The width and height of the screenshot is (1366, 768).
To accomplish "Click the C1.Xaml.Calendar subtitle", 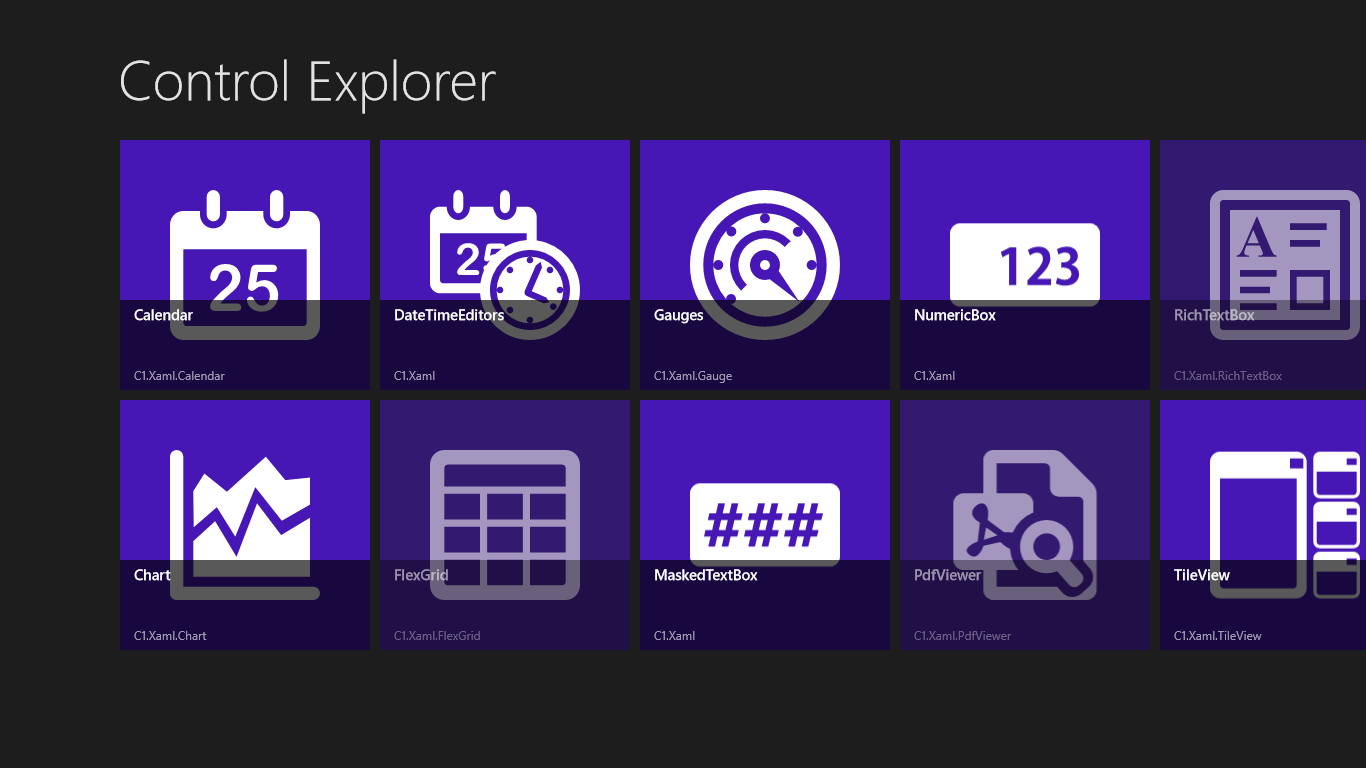I will pos(179,376).
